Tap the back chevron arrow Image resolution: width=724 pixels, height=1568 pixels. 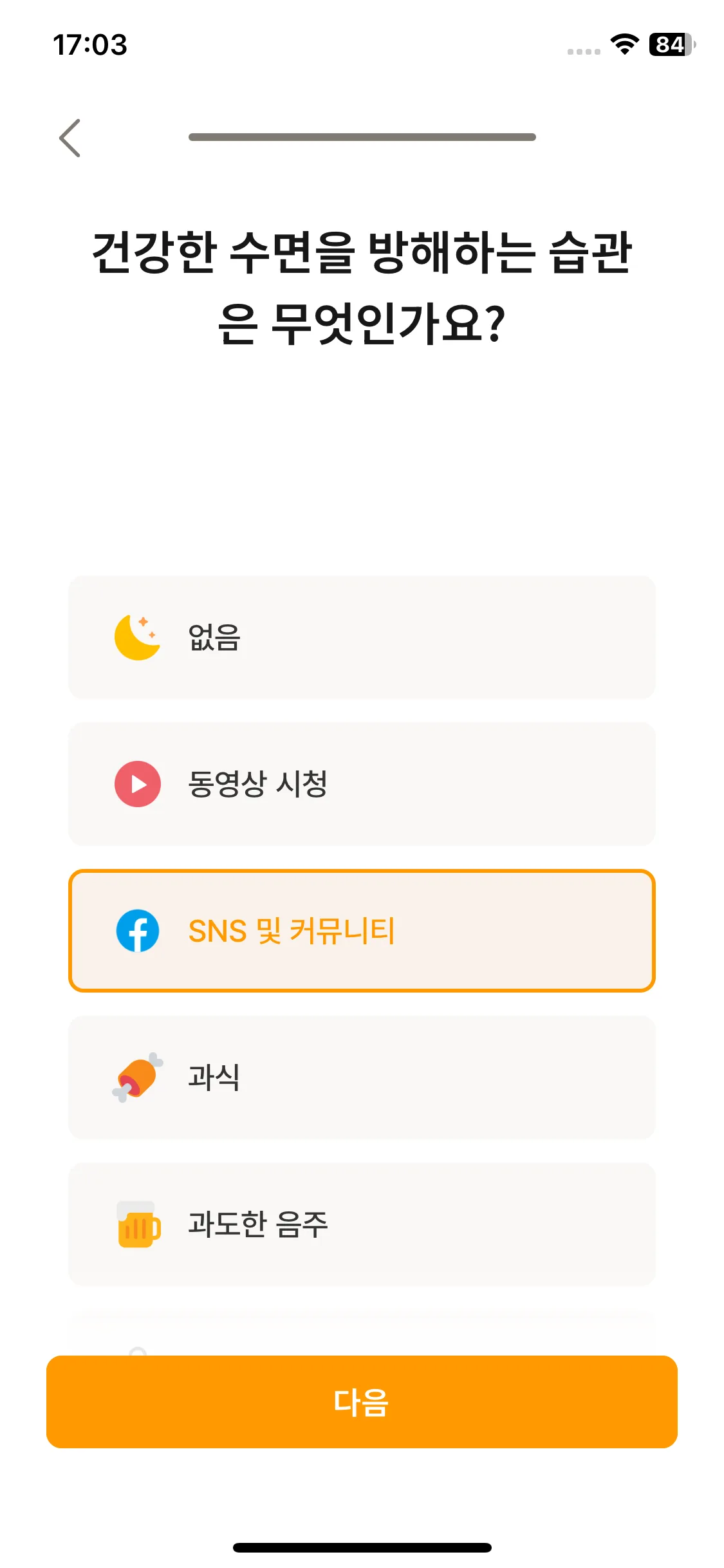point(70,138)
